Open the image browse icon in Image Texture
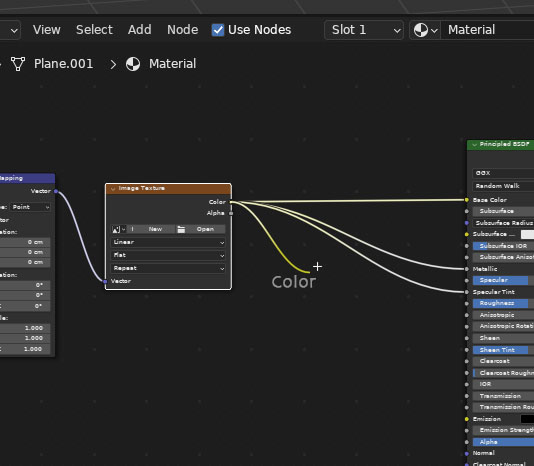 click(118, 229)
